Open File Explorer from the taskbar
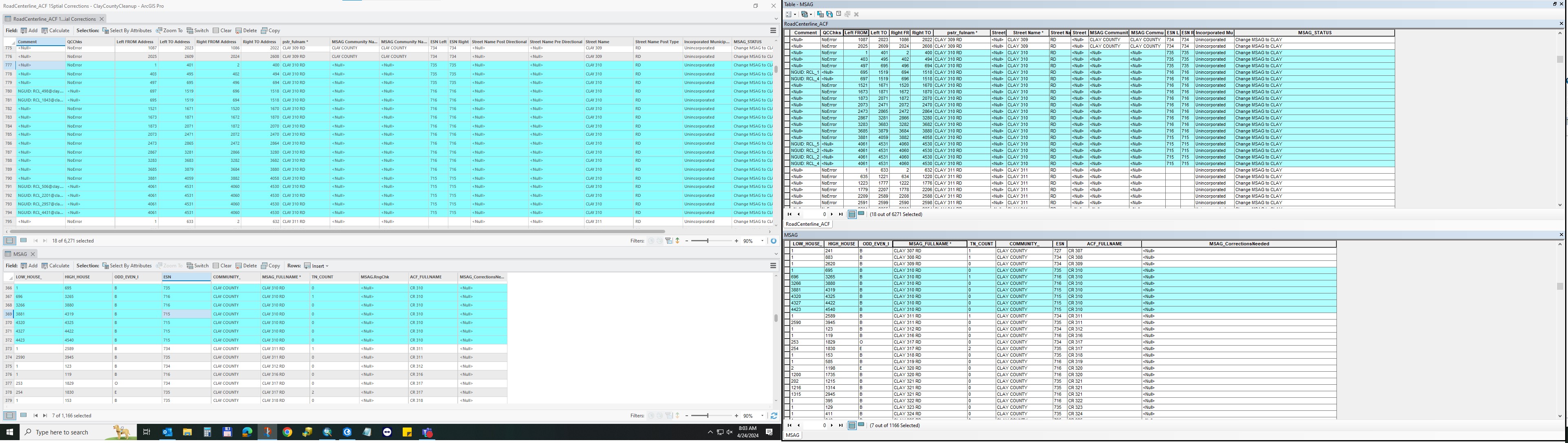Image resolution: width=1568 pixels, height=443 pixels. [187, 432]
